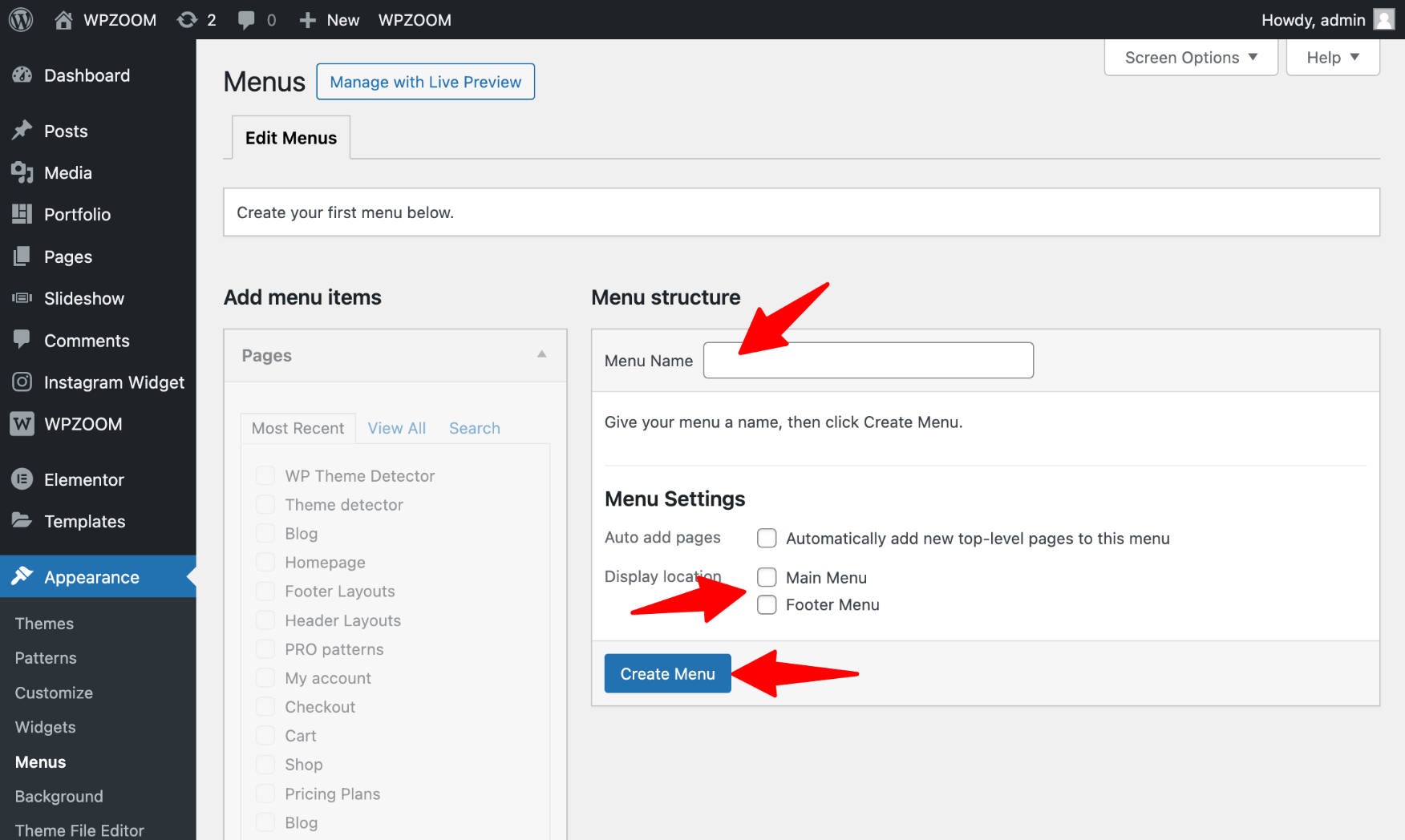Click the Instagram Widget icon
Screen dimensions: 1405x840
click(x=22, y=382)
